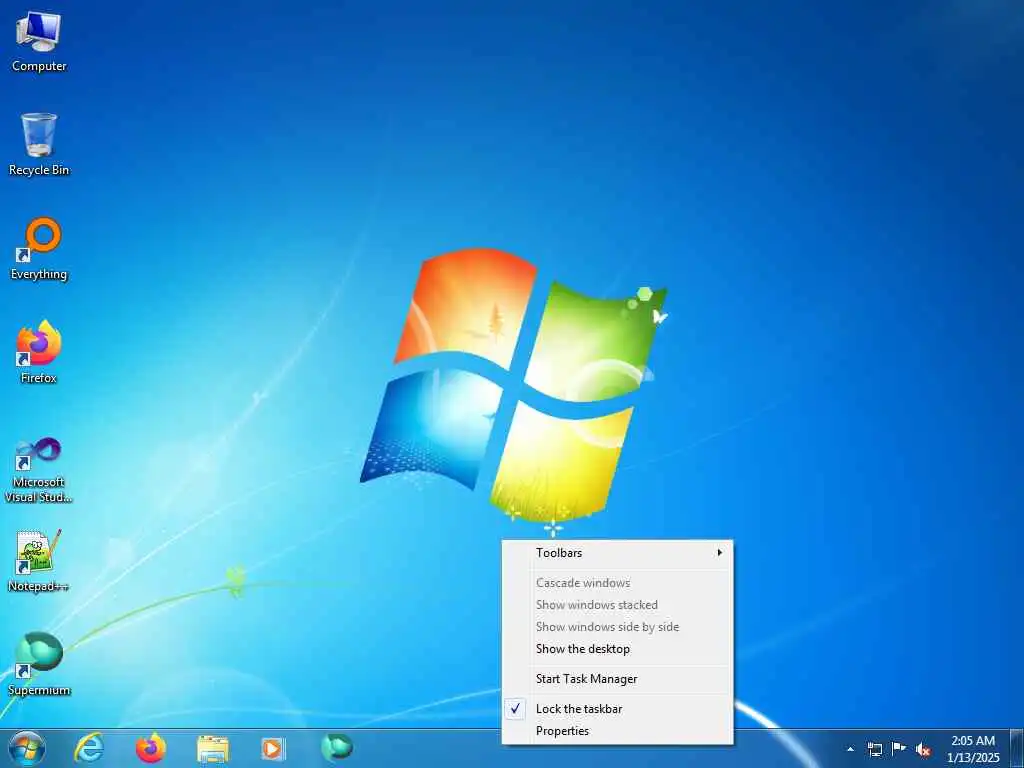Choose Show the desktop menu entry
Viewport: 1024px width, 768px height.
(617, 649)
